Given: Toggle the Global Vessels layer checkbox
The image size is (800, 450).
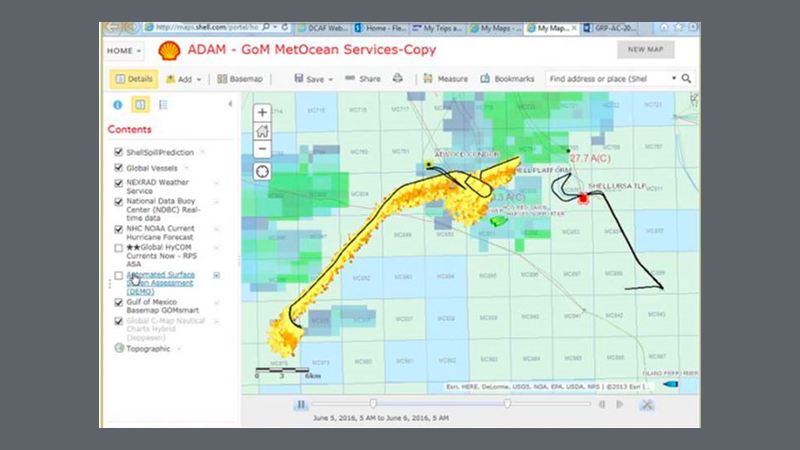Looking at the screenshot, I should point(119,168).
